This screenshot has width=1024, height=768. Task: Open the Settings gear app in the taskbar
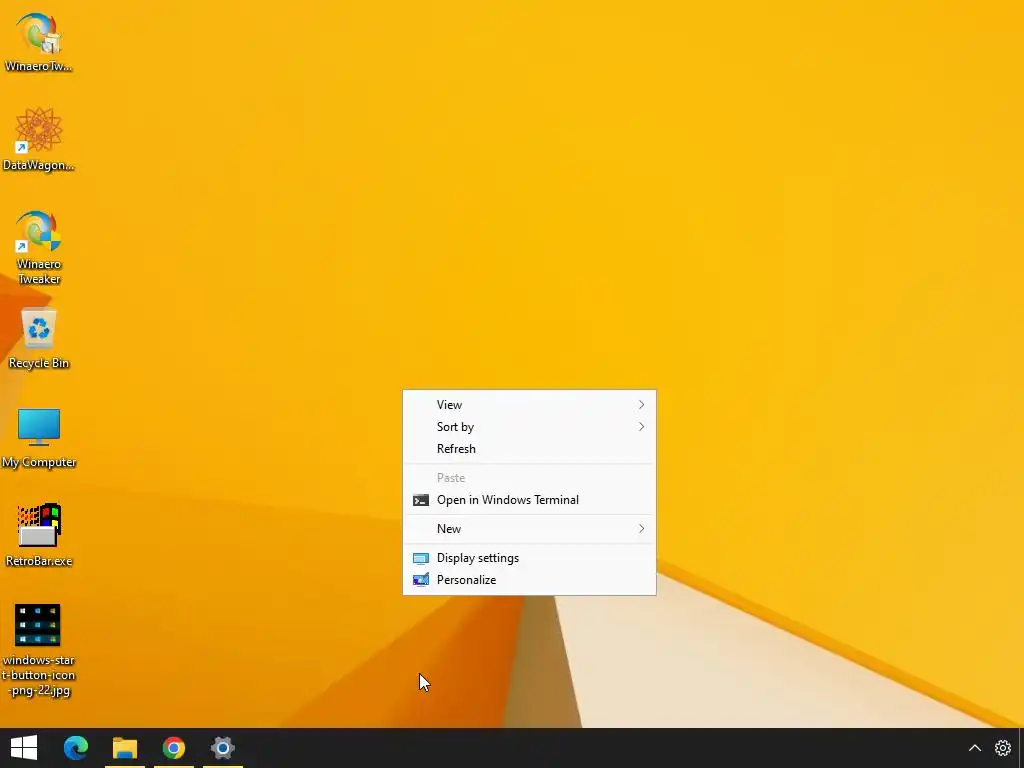click(x=223, y=748)
